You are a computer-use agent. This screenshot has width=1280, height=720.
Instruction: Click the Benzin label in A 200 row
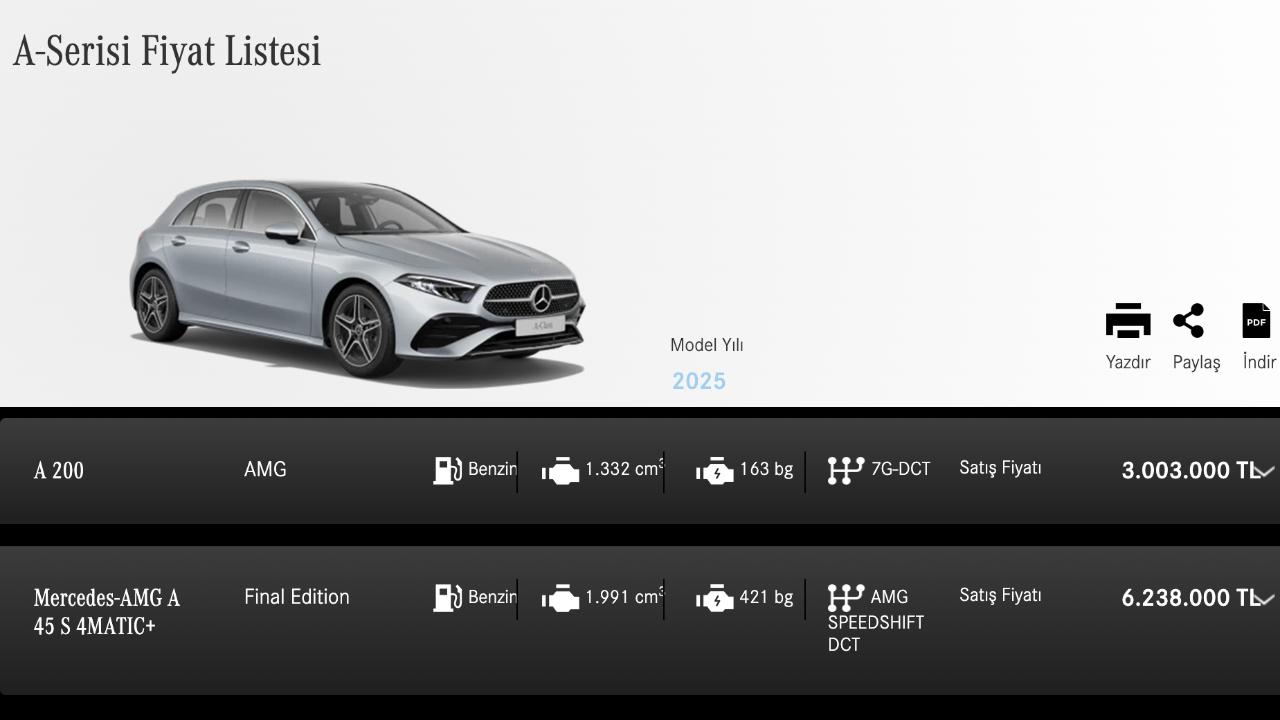coord(492,469)
